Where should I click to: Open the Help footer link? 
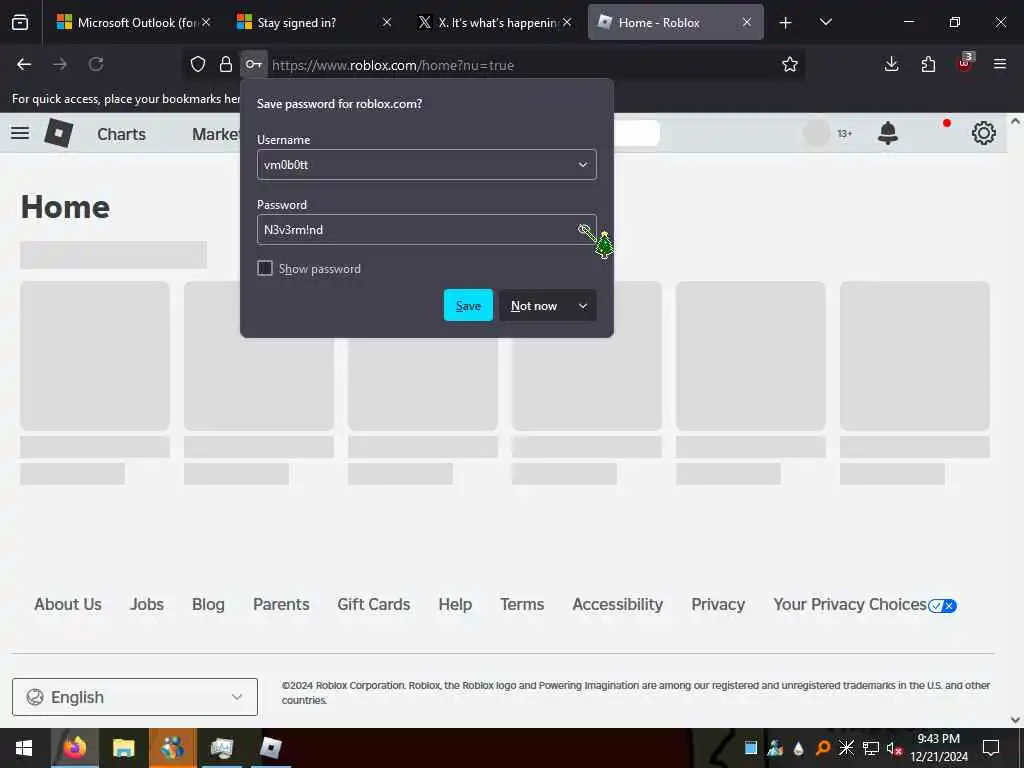pyautogui.click(x=455, y=605)
